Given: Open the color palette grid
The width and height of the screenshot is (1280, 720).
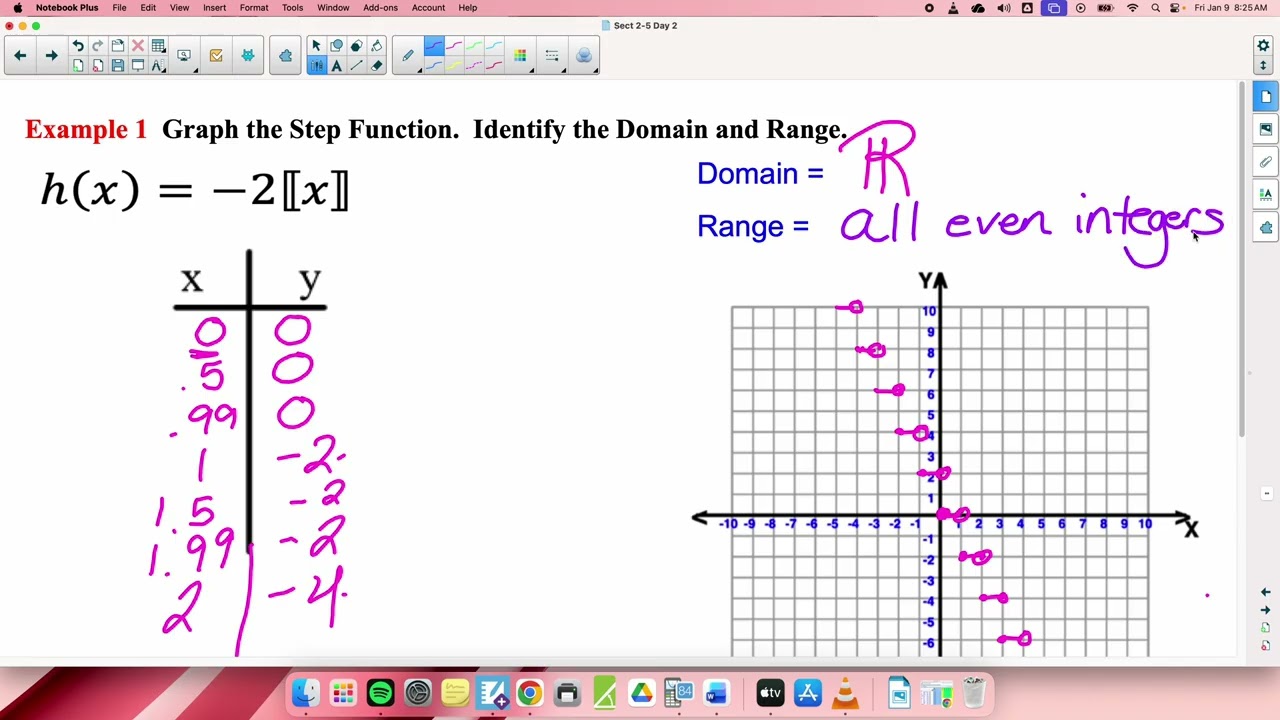Looking at the screenshot, I should 520,55.
